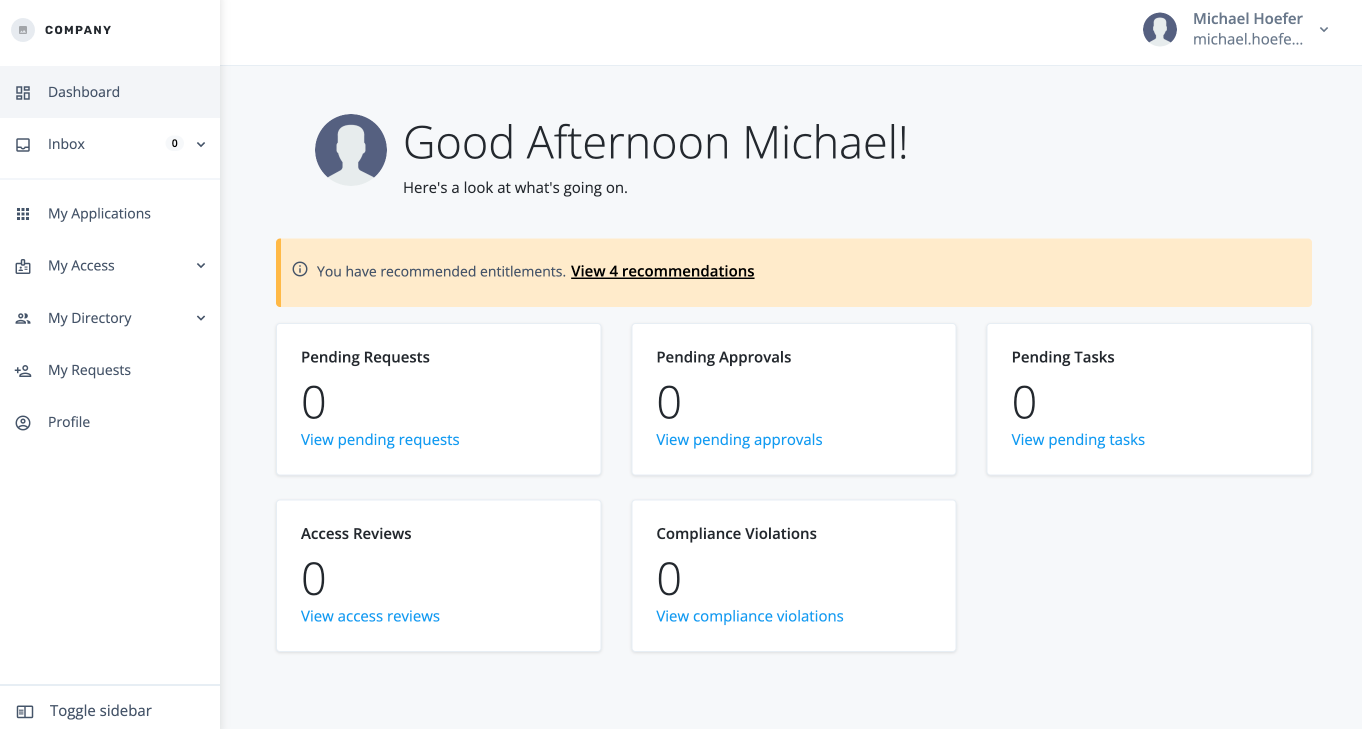
Task: Select the Inbox icon
Action: [22, 143]
